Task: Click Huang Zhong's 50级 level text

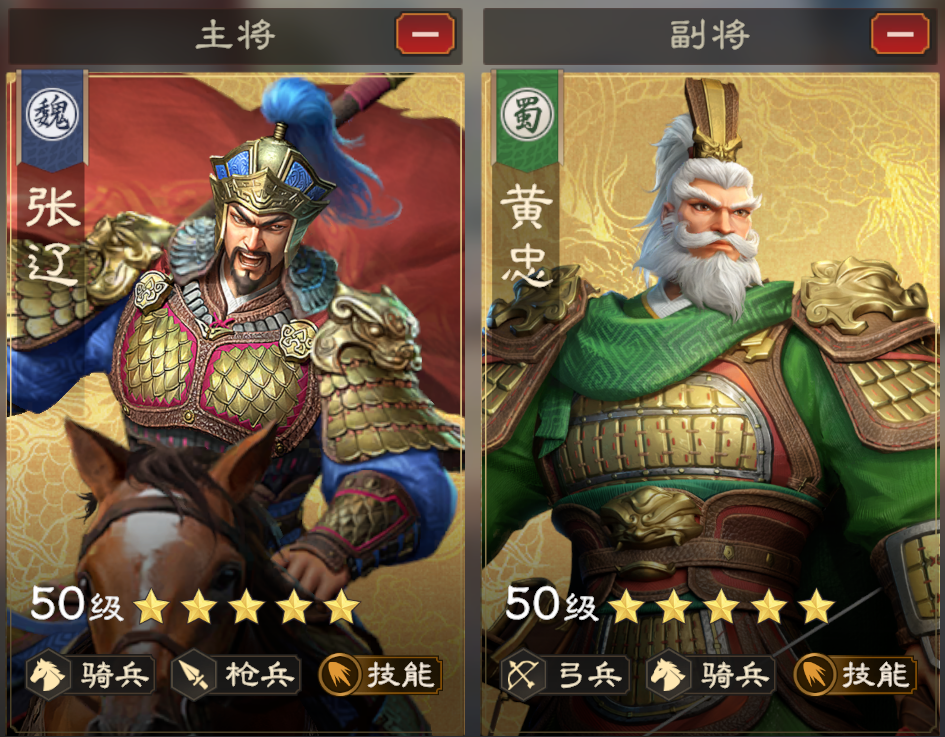Action: point(551,603)
